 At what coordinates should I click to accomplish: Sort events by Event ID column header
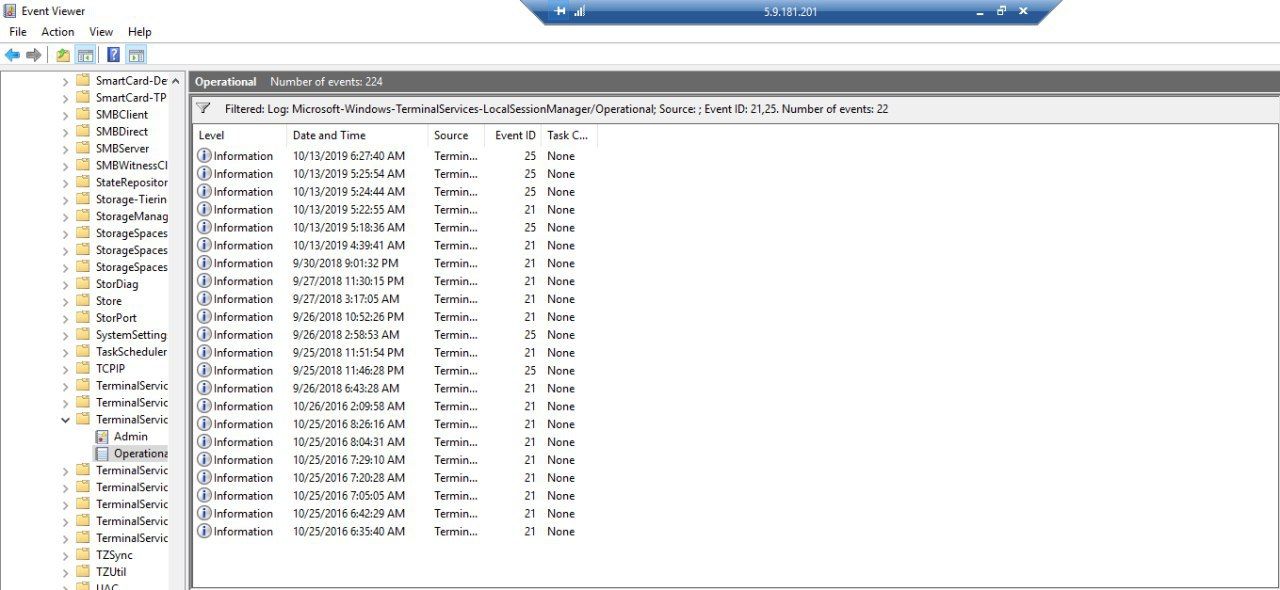point(515,135)
